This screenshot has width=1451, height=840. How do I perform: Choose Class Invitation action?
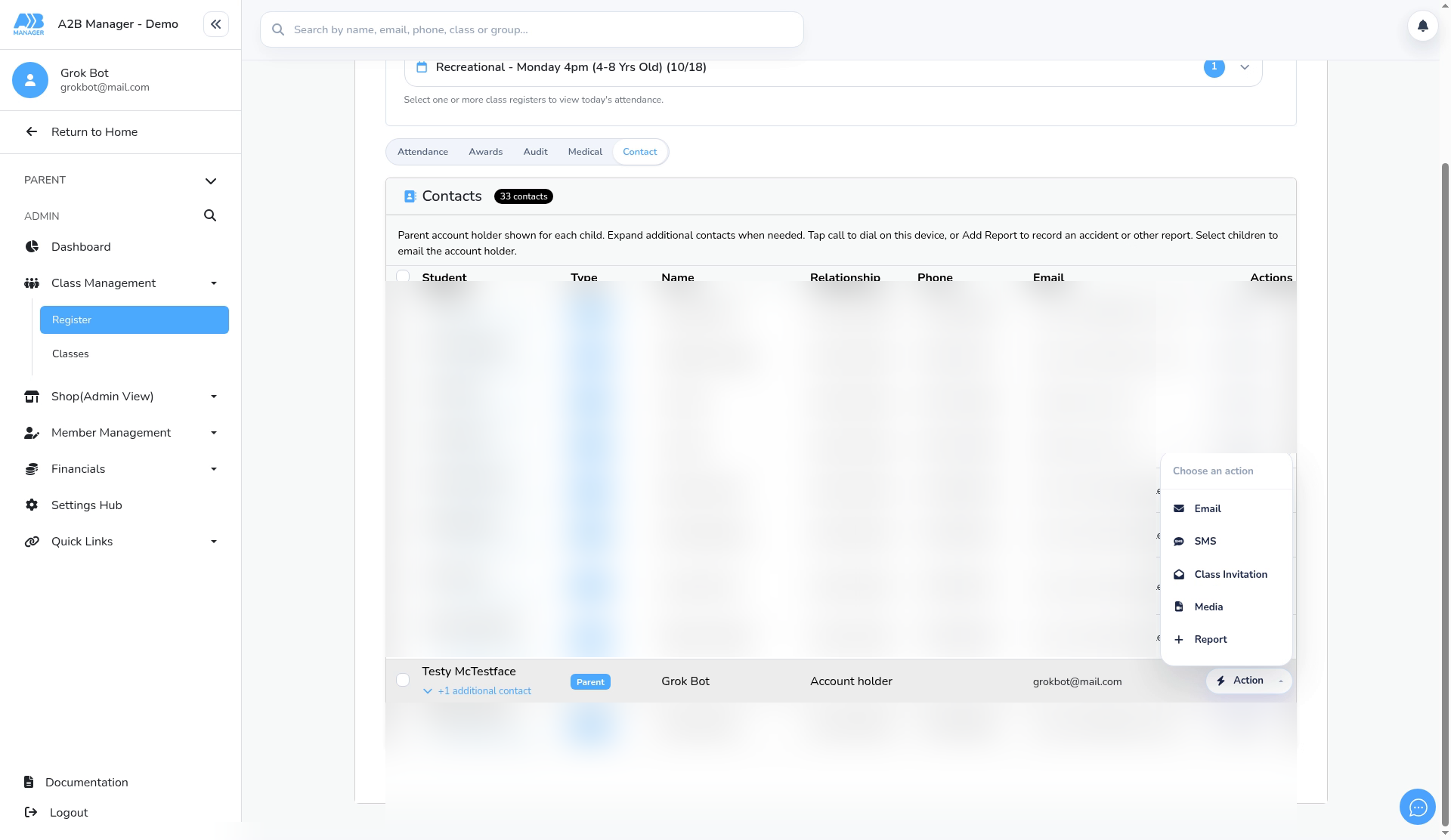pos(1226,575)
